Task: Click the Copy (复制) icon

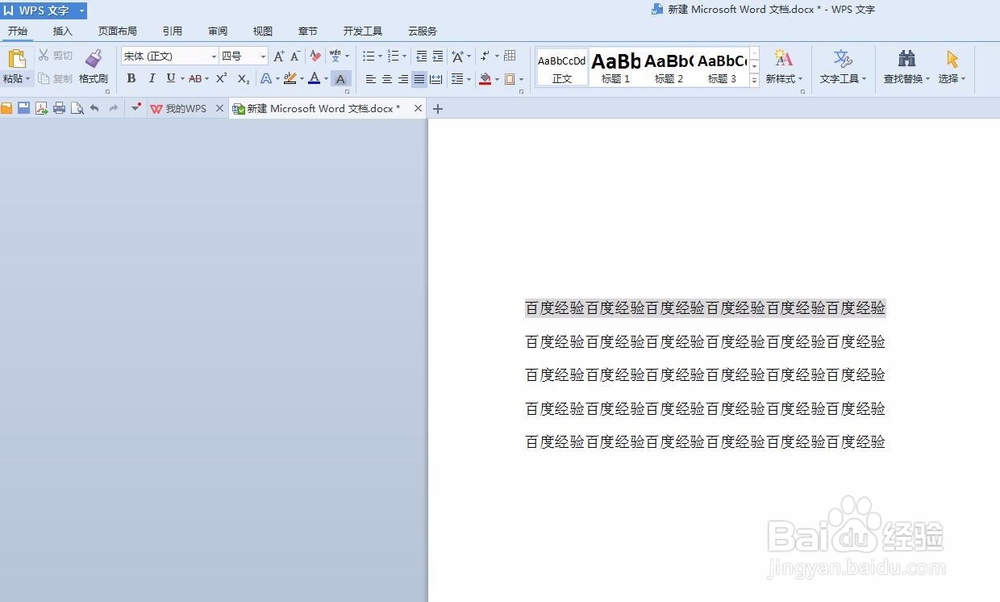Action: point(43,78)
